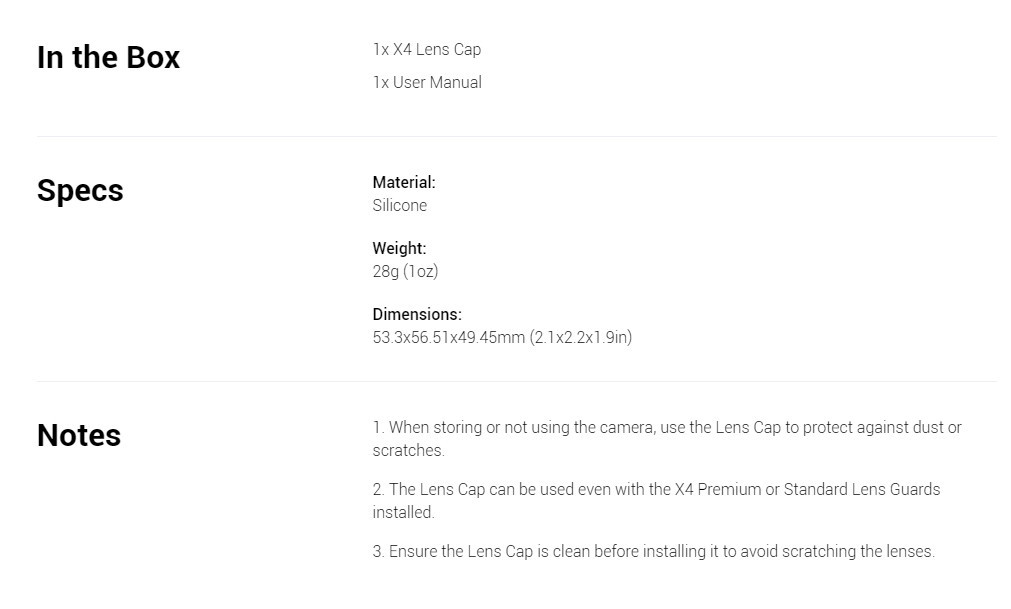Click note 1 about storing the camera

tap(667, 439)
